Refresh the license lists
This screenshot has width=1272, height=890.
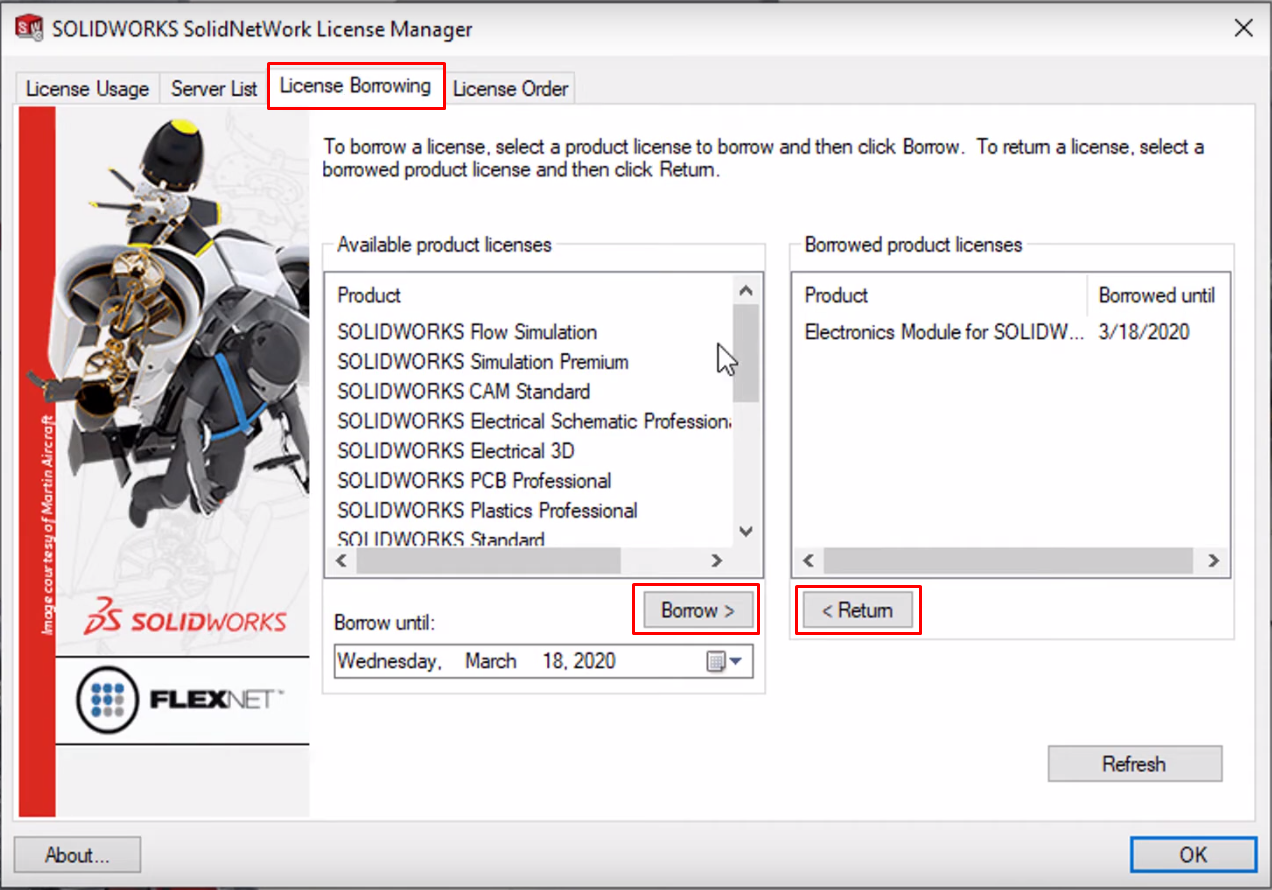(1134, 764)
